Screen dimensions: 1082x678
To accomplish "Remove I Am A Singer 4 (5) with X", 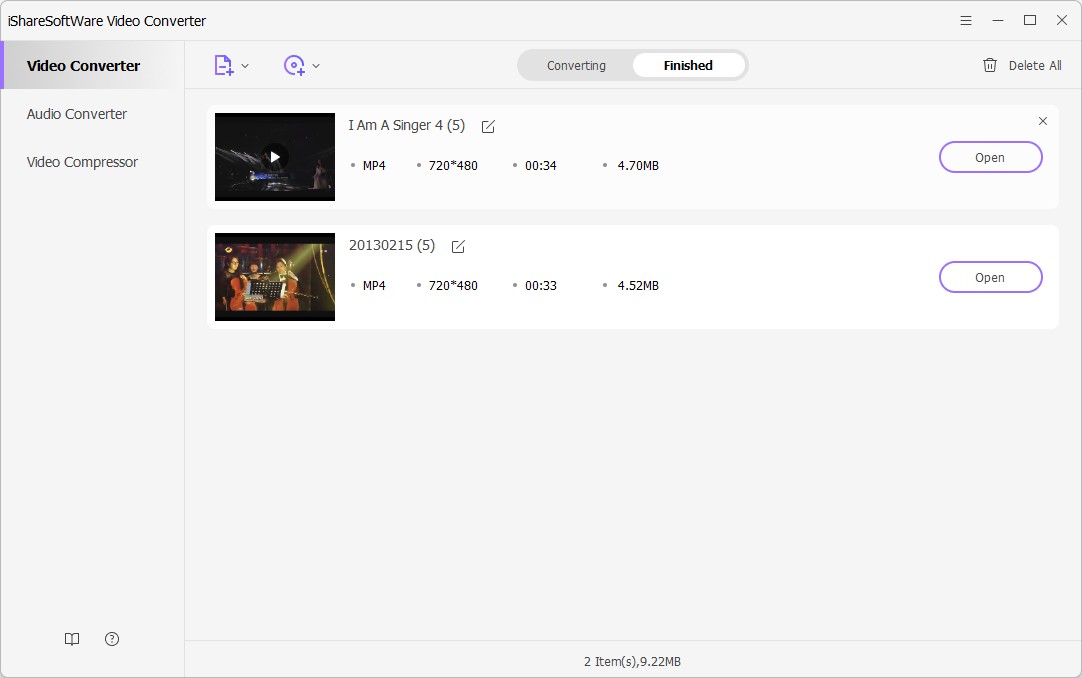I will (x=1043, y=121).
